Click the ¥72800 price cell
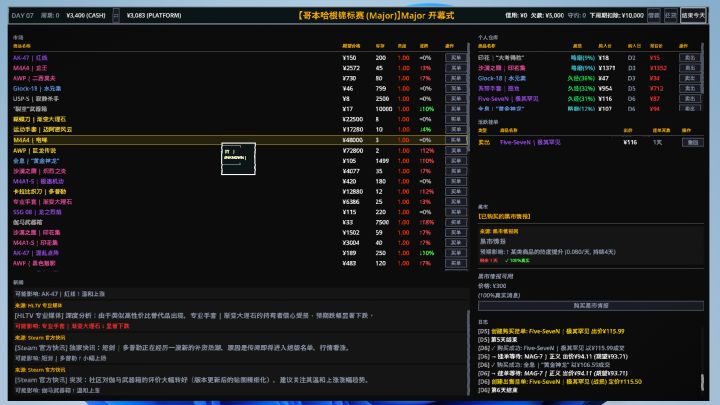The image size is (720, 405). 353,151
